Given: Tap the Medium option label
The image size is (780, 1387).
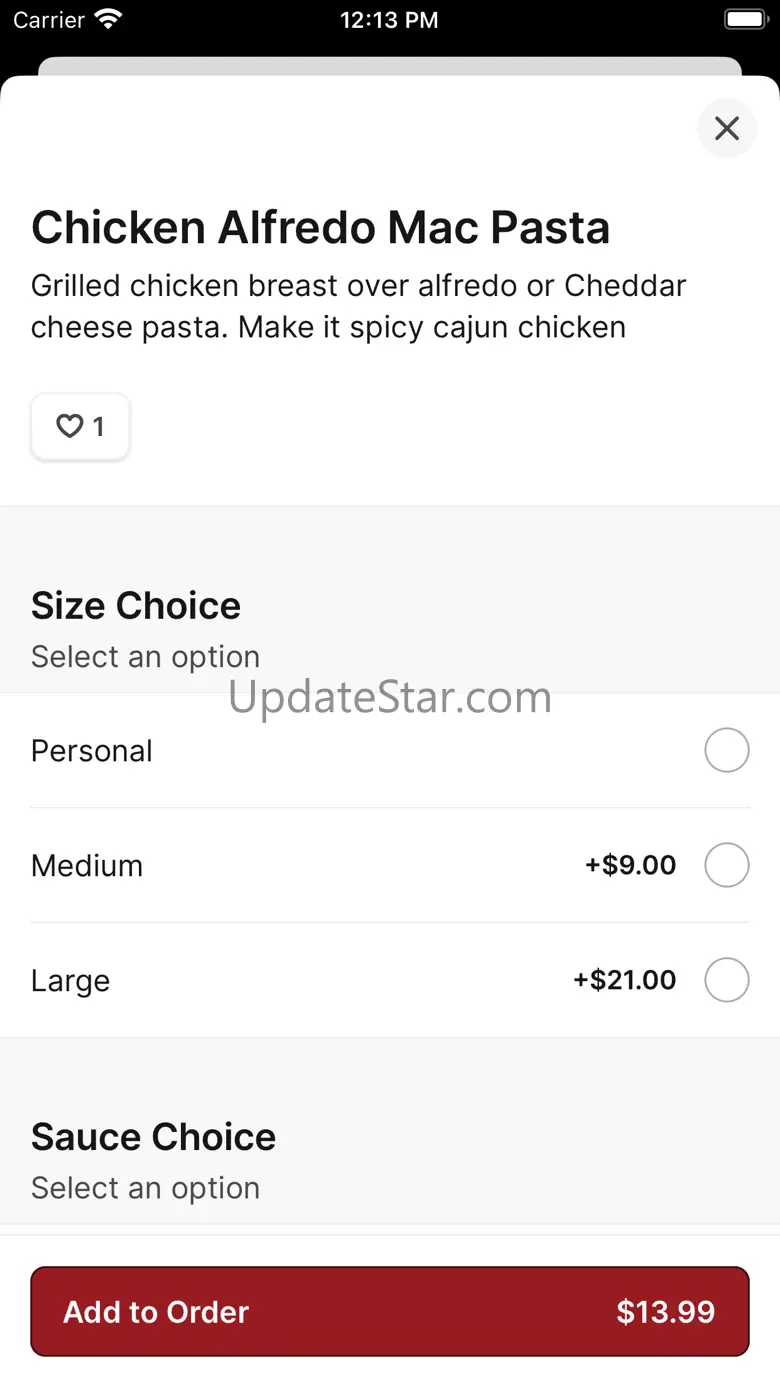Looking at the screenshot, I should [x=87, y=865].
